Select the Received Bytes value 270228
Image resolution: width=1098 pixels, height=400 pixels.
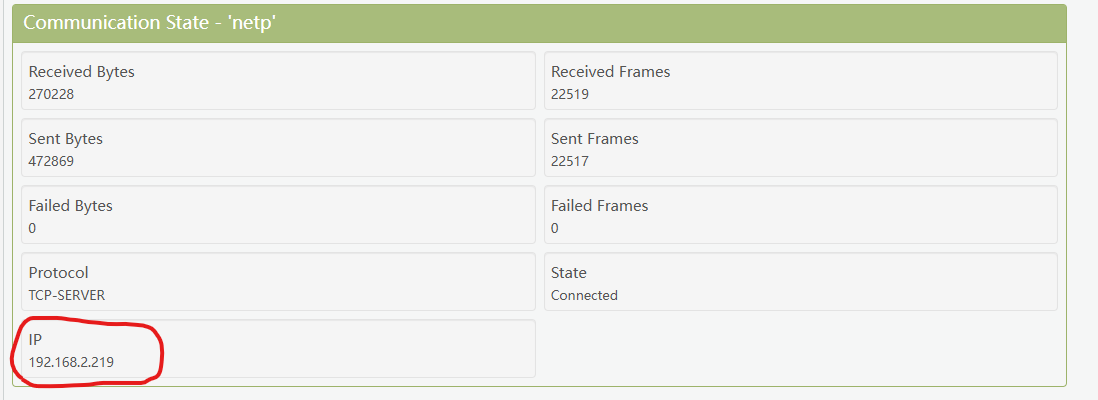pyautogui.click(x=52, y=95)
